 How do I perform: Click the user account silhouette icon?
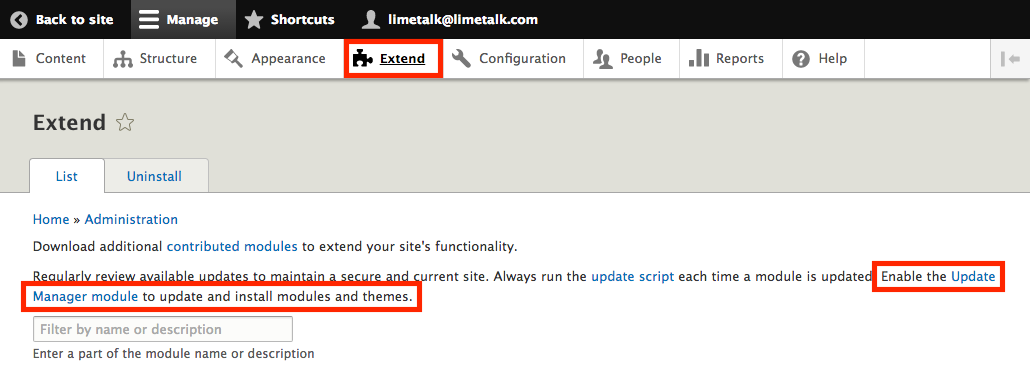point(370,20)
